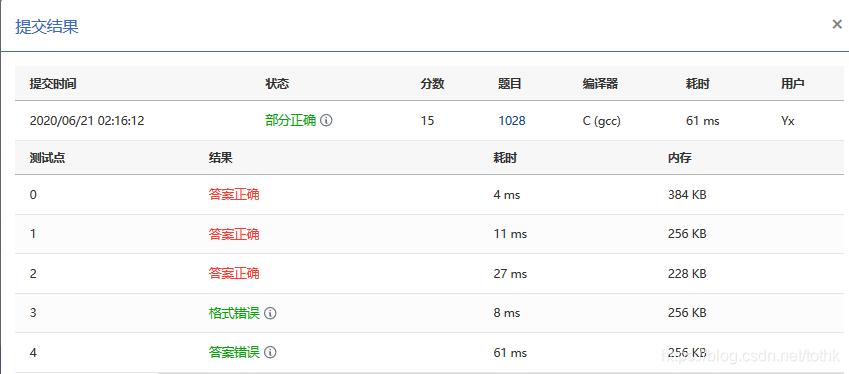This screenshot has height=374, width=849.
Task: Select submission time 2020/06/21 02:16:12
Action: [x=87, y=121]
